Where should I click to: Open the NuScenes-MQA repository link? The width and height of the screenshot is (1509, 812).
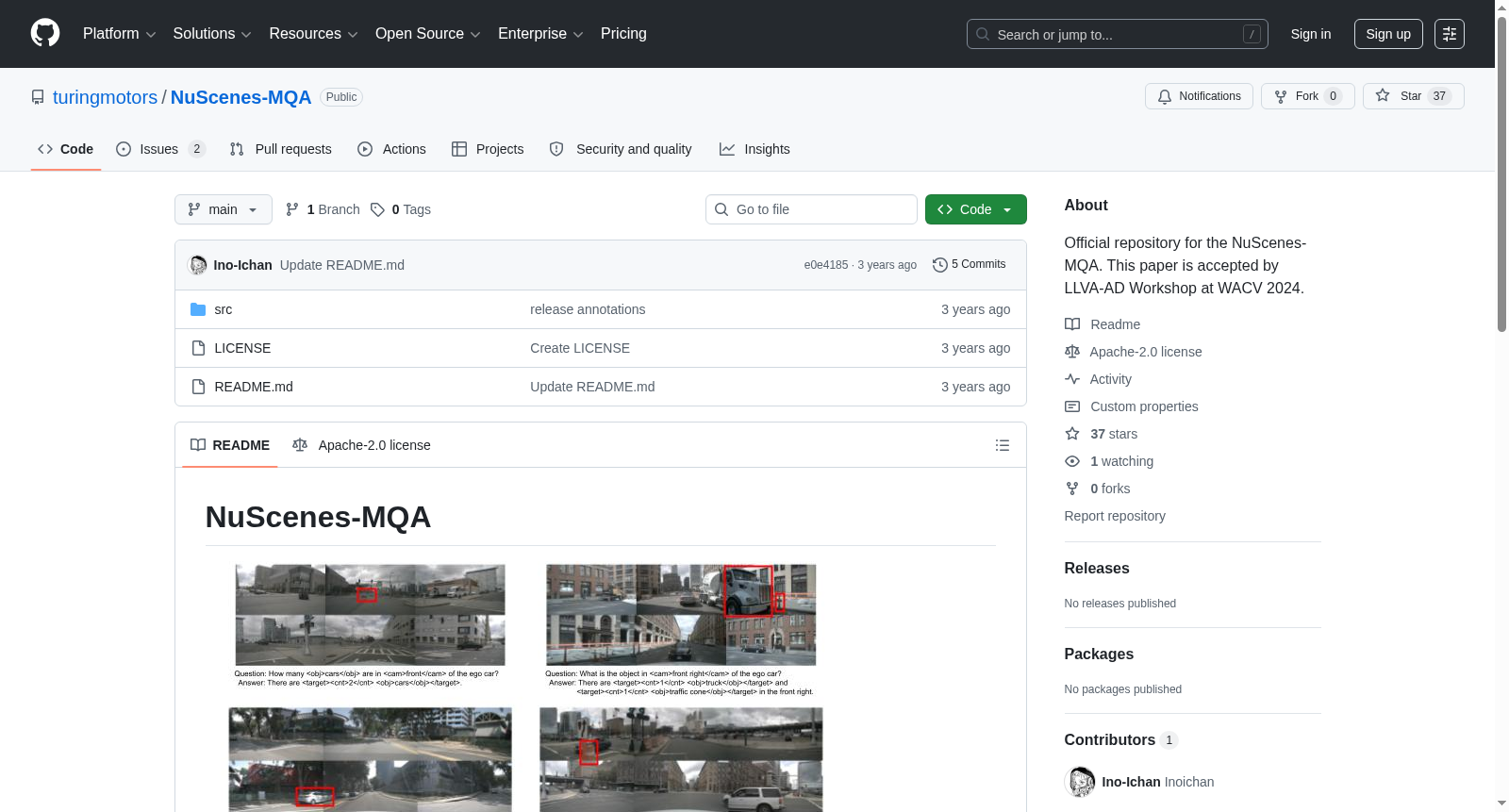[240, 97]
